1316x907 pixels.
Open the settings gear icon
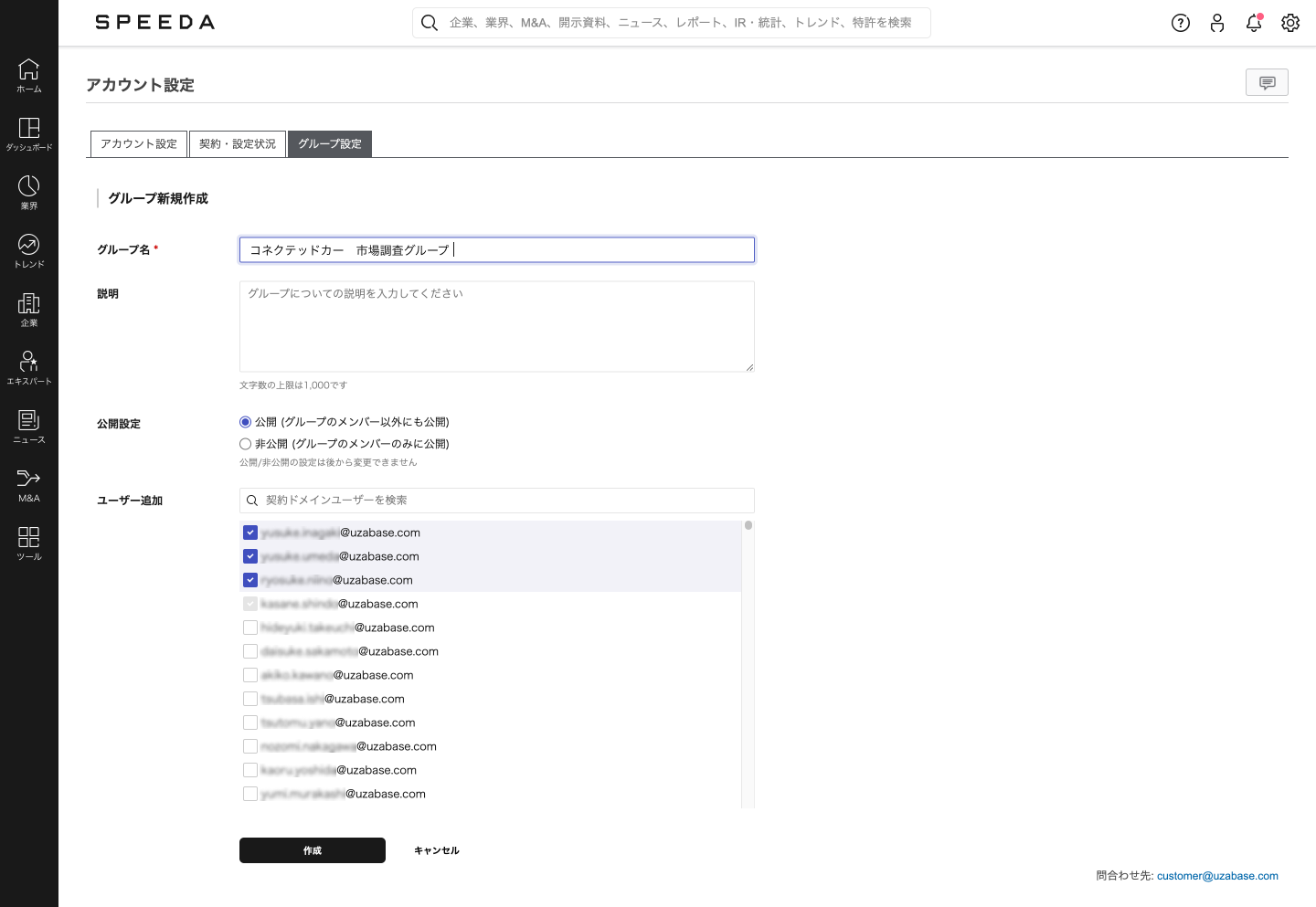tap(1290, 23)
